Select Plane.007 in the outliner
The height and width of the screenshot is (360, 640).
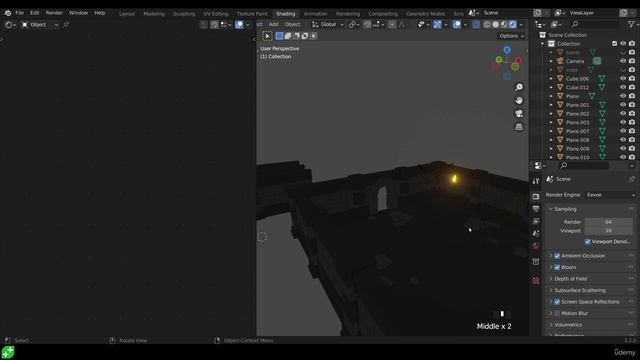577,131
